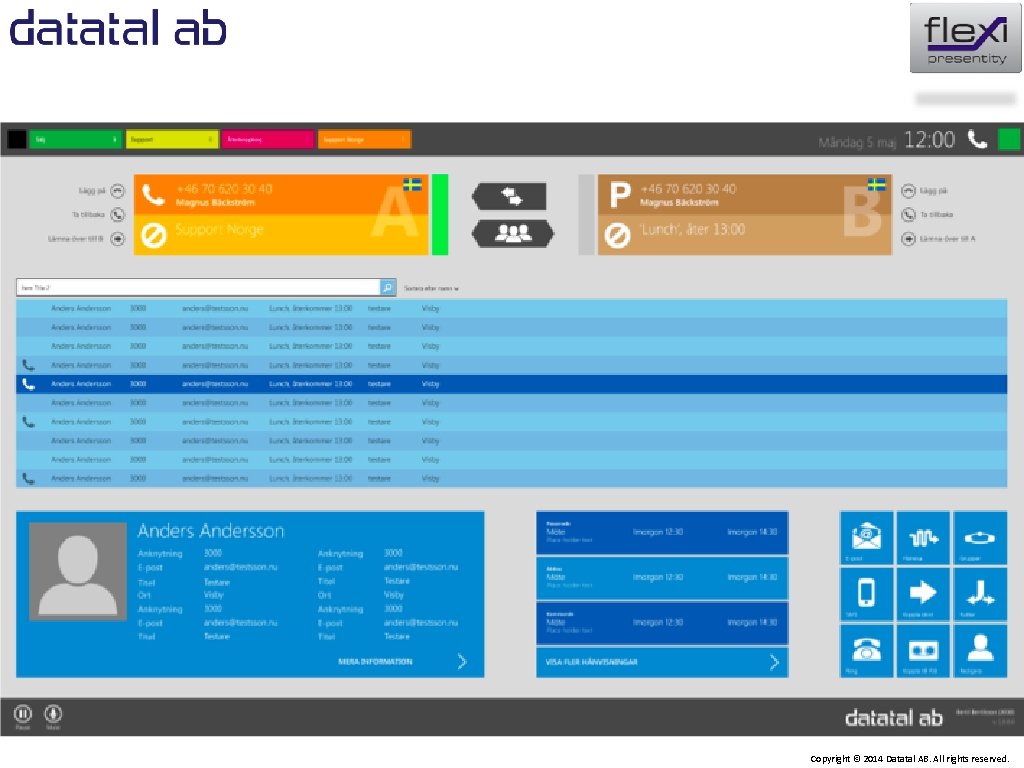Image resolution: width=1024 pixels, height=768 pixels.
Task: Click the Pause button in the bottom bar
Action: pos(23,714)
